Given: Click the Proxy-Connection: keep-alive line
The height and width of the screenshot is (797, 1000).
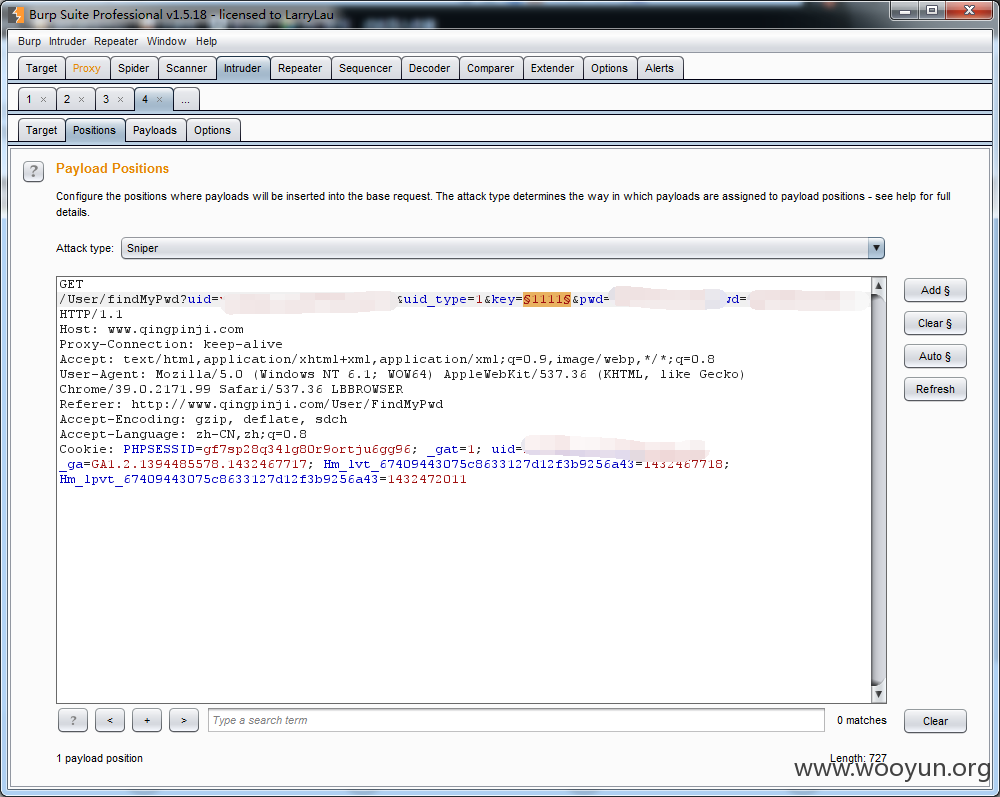Looking at the screenshot, I should 171,344.
